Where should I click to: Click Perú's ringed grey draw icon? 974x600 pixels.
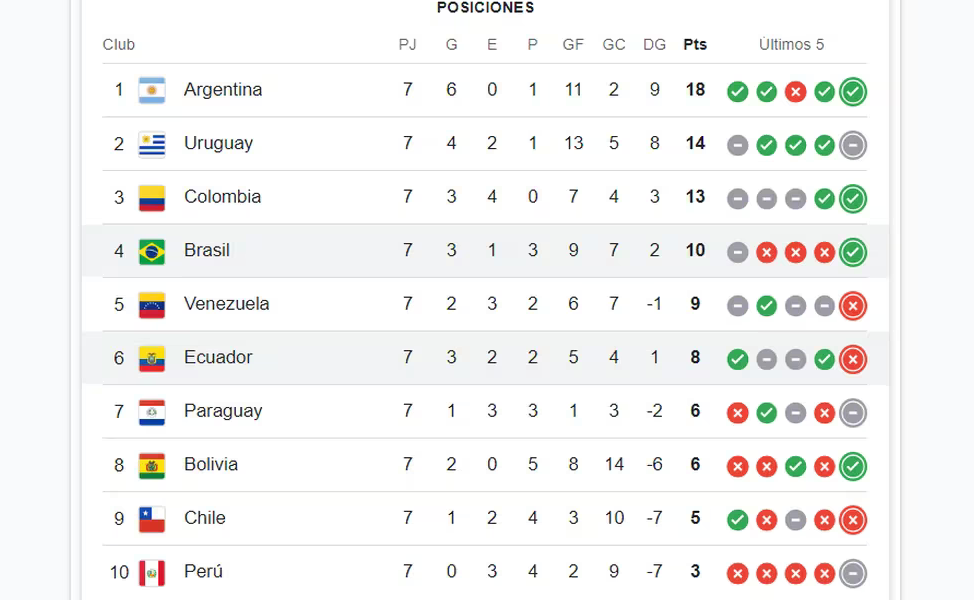coord(853,573)
